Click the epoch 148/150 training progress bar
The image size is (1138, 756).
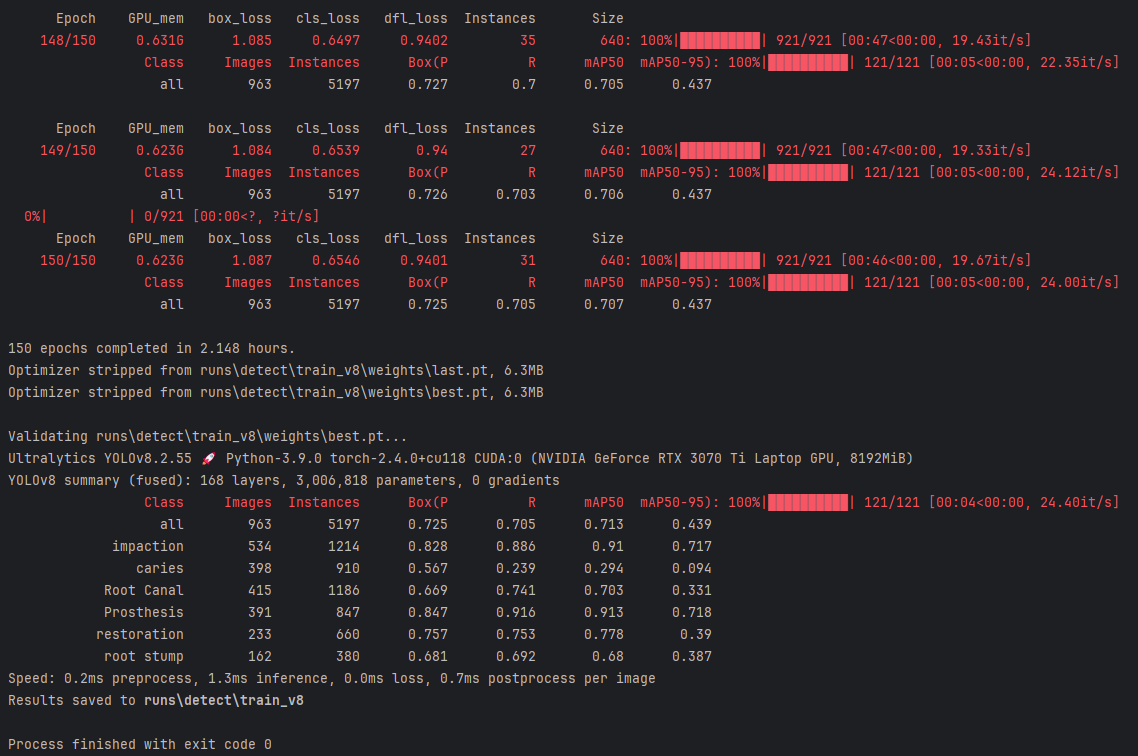coord(720,41)
